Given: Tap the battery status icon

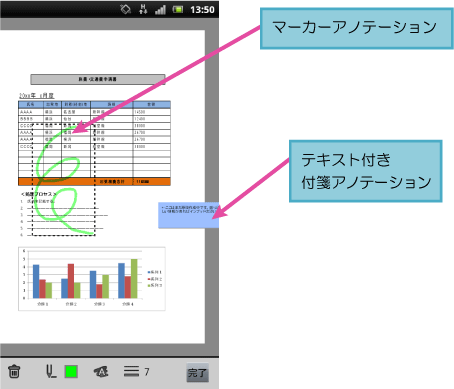Looking at the screenshot, I should pyautogui.click(x=178, y=9).
